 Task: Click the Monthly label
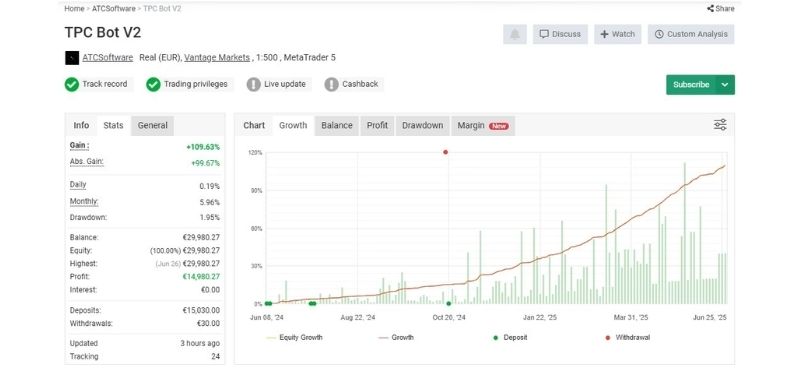[84, 202]
